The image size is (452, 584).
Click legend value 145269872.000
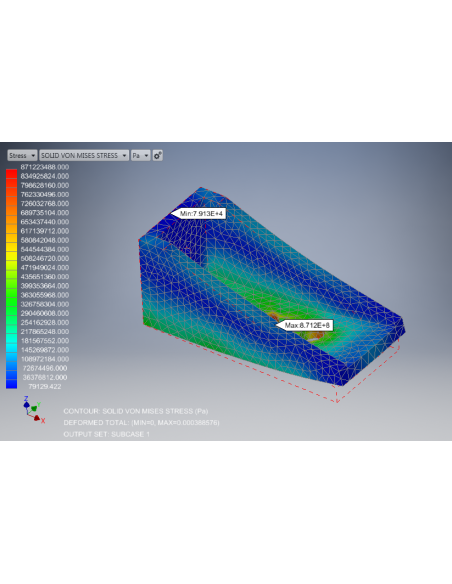point(45,350)
